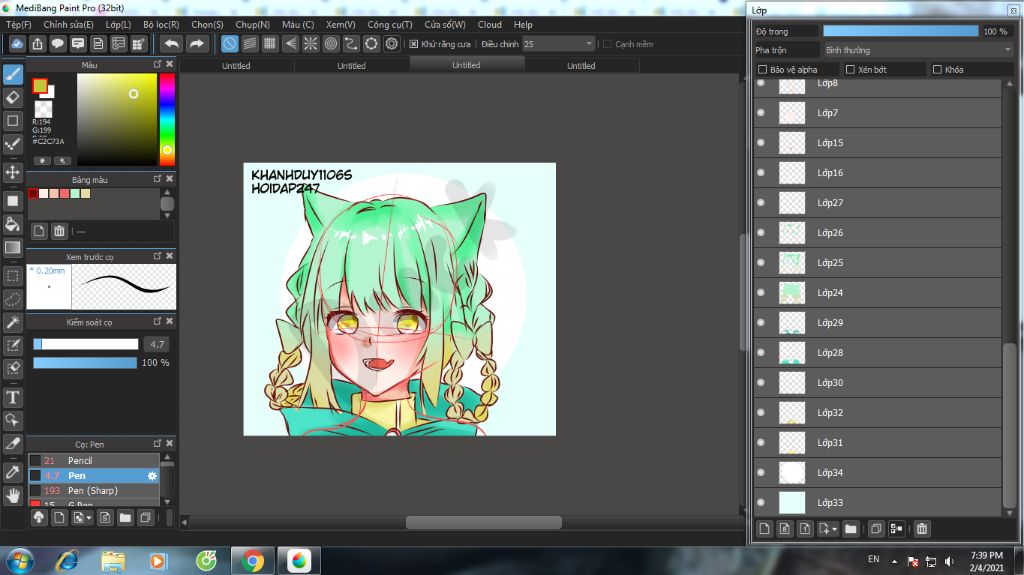This screenshot has height=575, width=1024.
Task: Switch to the first Untitled tab
Action: (x=236, y=65)
